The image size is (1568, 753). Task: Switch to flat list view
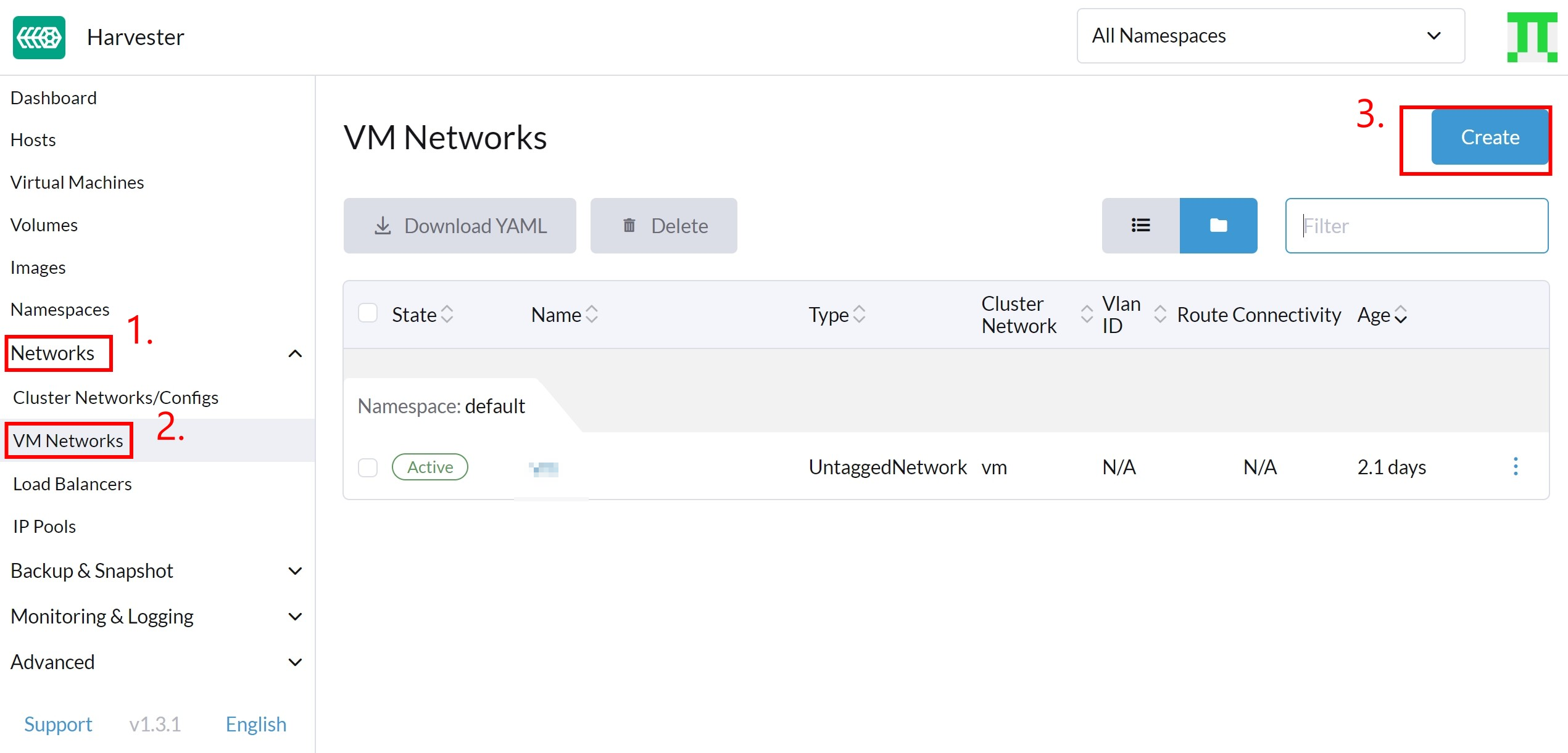coord(1140,226)
